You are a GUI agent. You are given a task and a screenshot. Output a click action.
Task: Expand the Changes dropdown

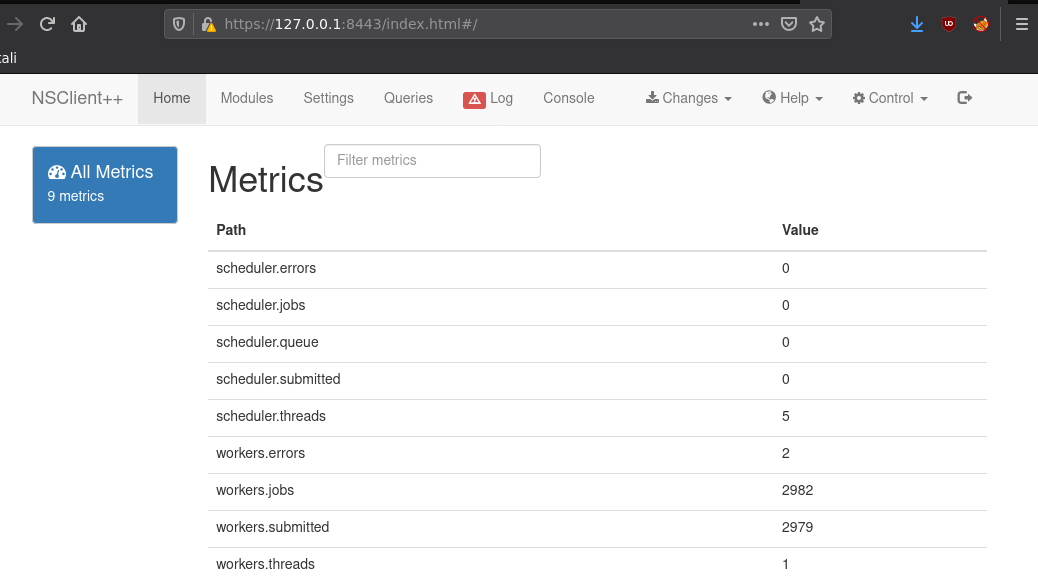tap(689, 98)
